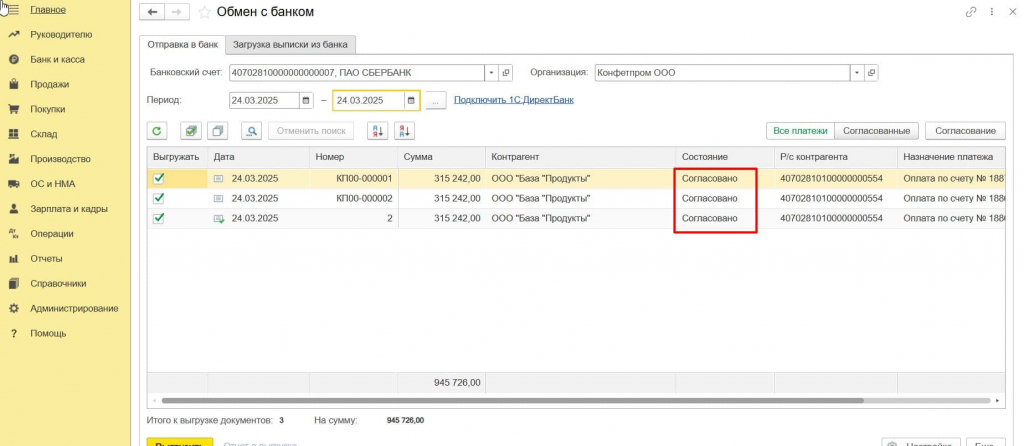Open Операции section

(52, 234)
